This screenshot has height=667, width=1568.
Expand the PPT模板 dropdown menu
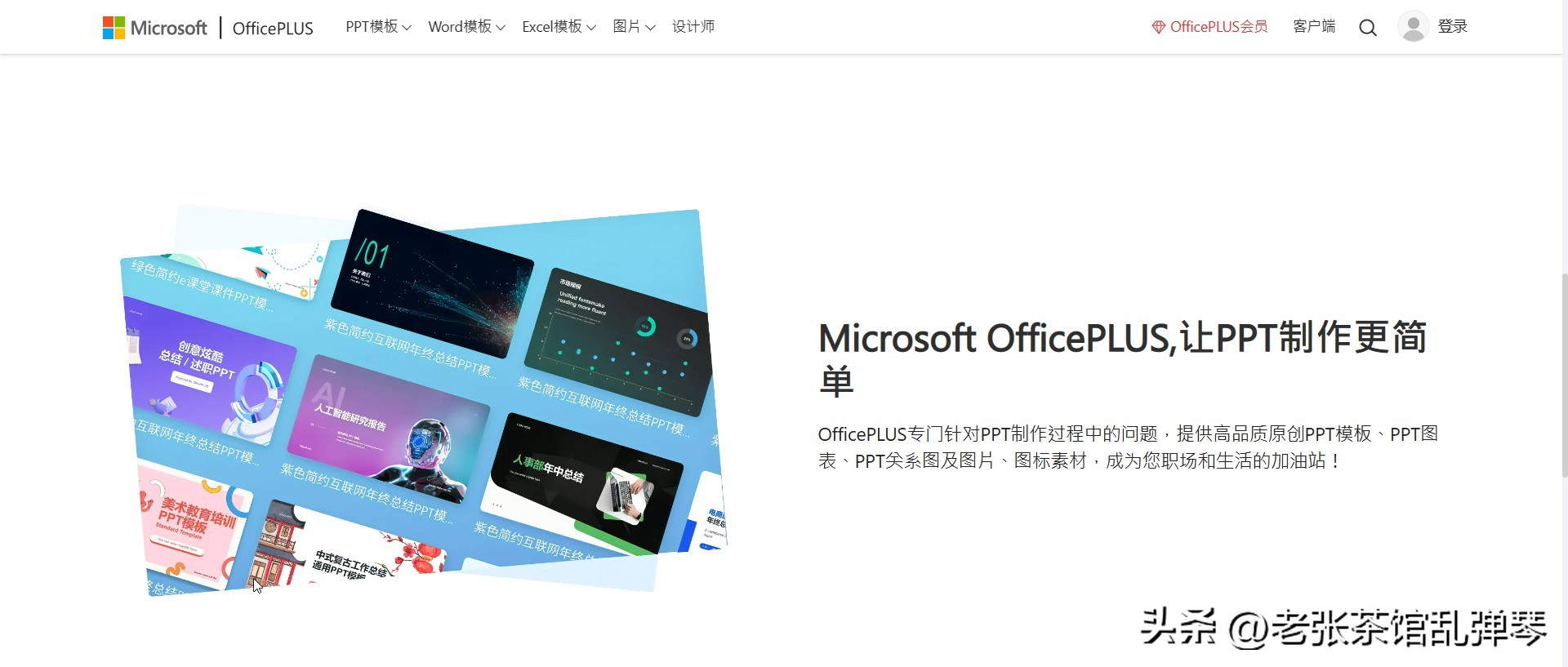click(x=378, y=27)
